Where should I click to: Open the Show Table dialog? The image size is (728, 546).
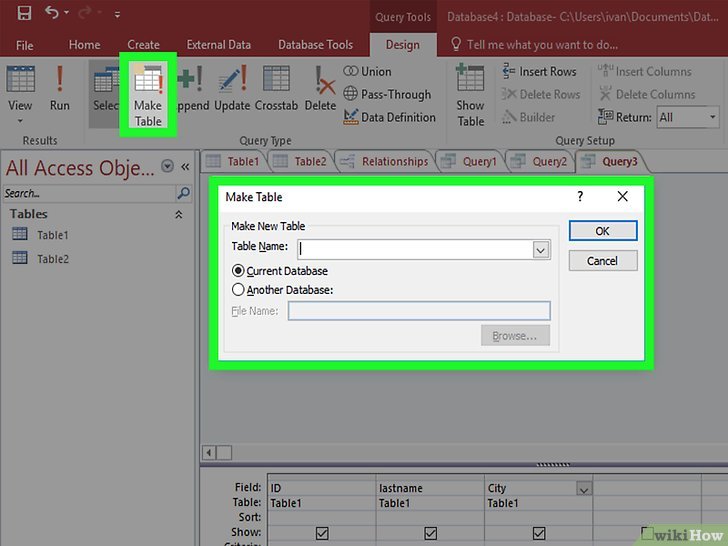470,96
